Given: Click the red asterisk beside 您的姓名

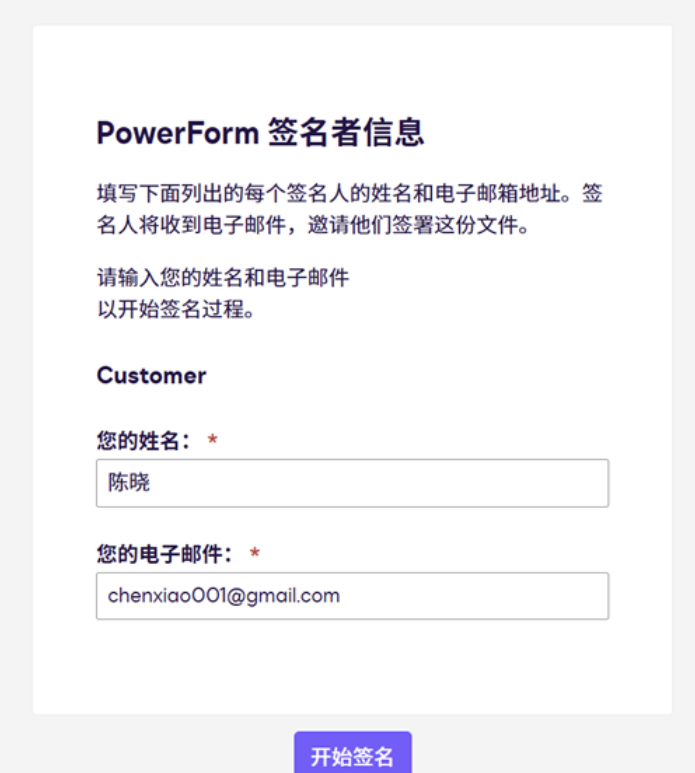Looking at the screenshot, I should click(213, 441).
